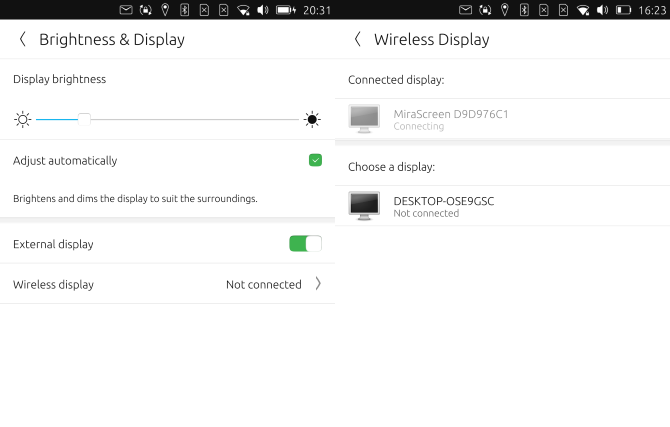The width and height of the screenshot is (670, 427).
Task: Click the high brightness sun icon
Action: coord(312,119)
